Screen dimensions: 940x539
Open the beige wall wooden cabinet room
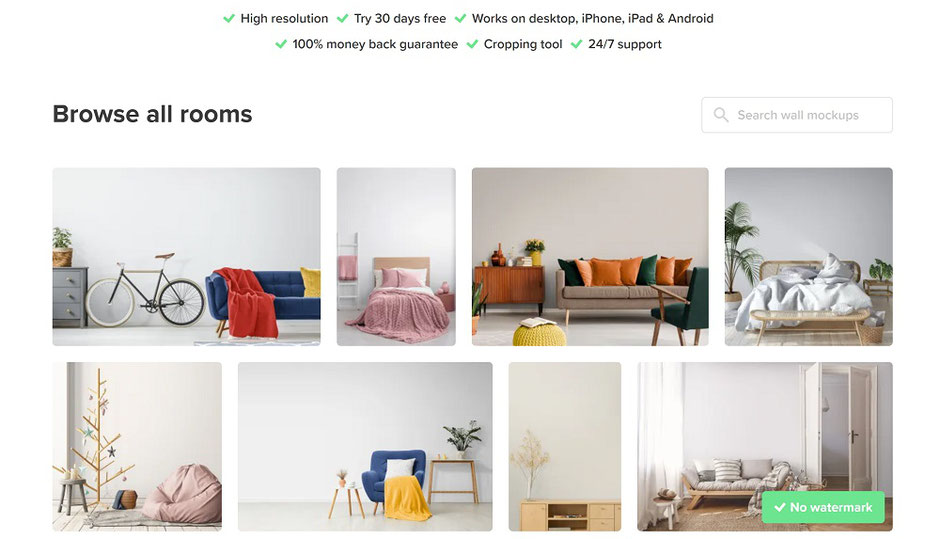pos(565,447)
